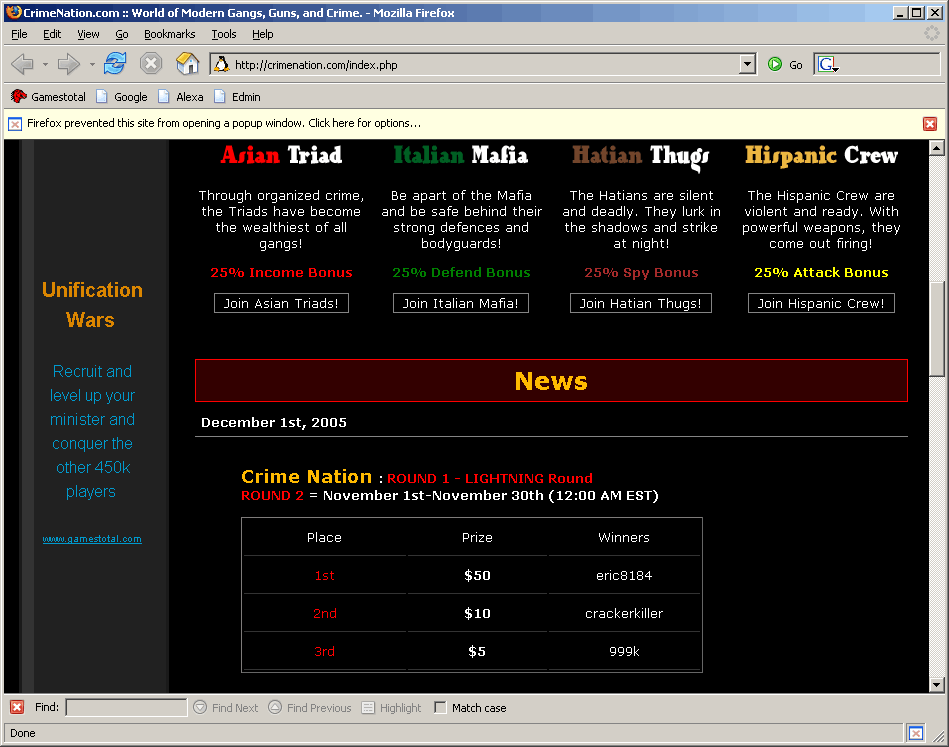Image resolution: width=949 pixels, height=747 pixels.
Task: Open the Bookmarks menu
Action: tap(169, 34)
